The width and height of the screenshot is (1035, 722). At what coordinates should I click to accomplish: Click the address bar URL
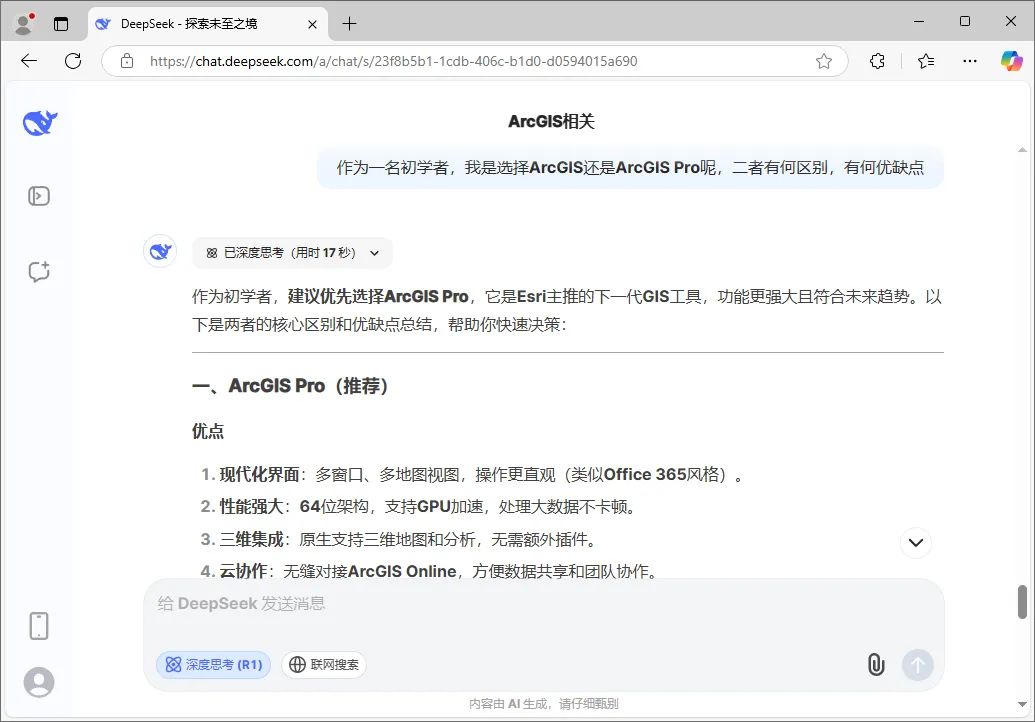pyautogui.click(x=393, y=61)
